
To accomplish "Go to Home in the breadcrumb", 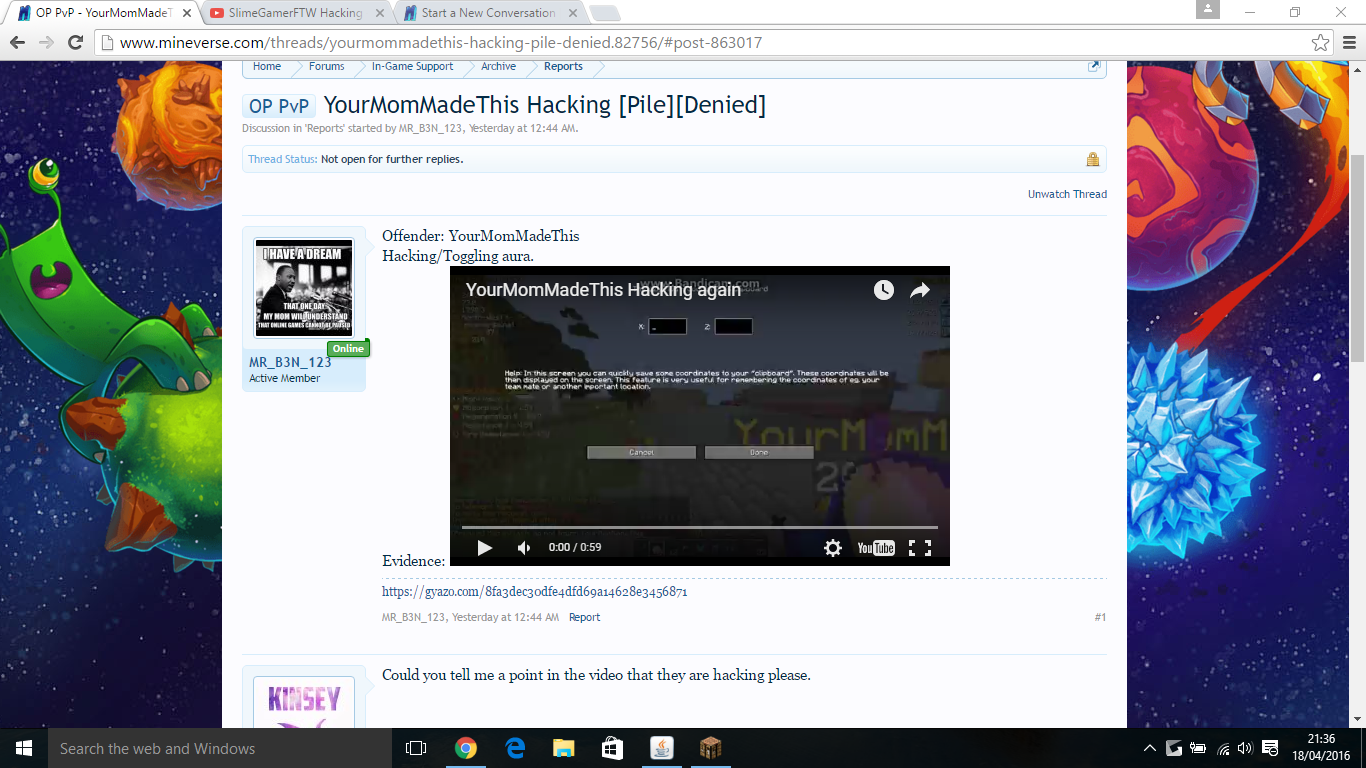I will [x=267, y=66].
